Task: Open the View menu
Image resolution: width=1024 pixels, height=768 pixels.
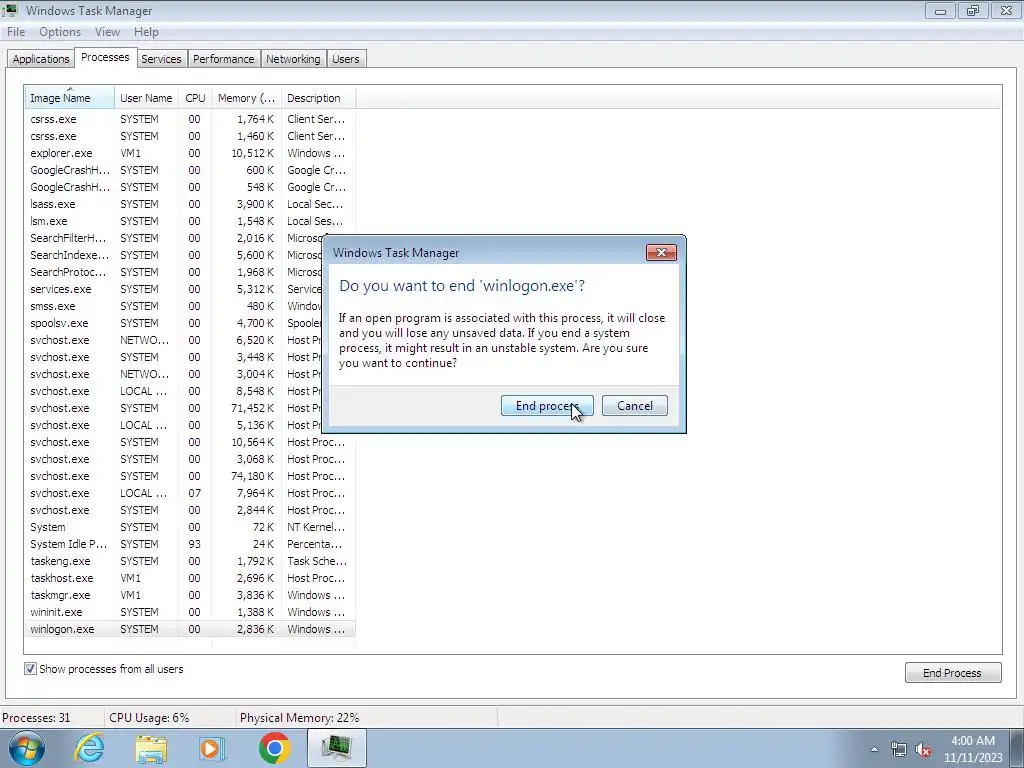Action: [107, 31]
